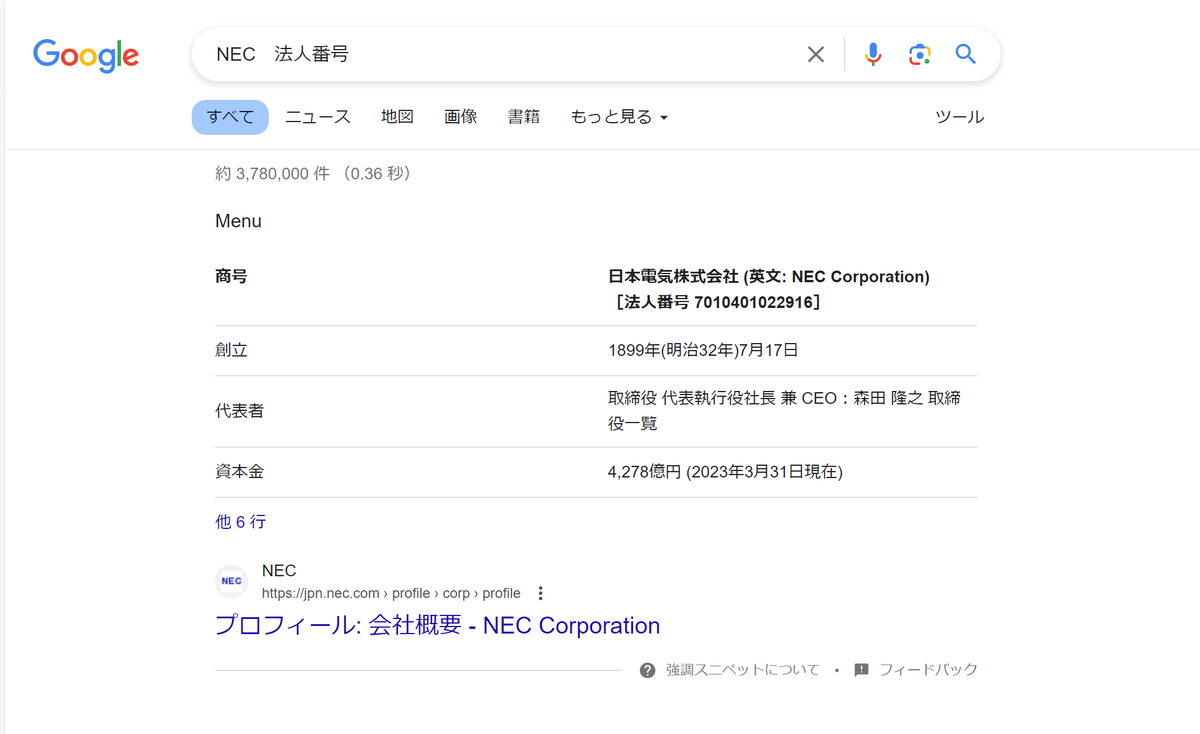
Task: Click the NEC favicon logo
Action: pos(231,581)
